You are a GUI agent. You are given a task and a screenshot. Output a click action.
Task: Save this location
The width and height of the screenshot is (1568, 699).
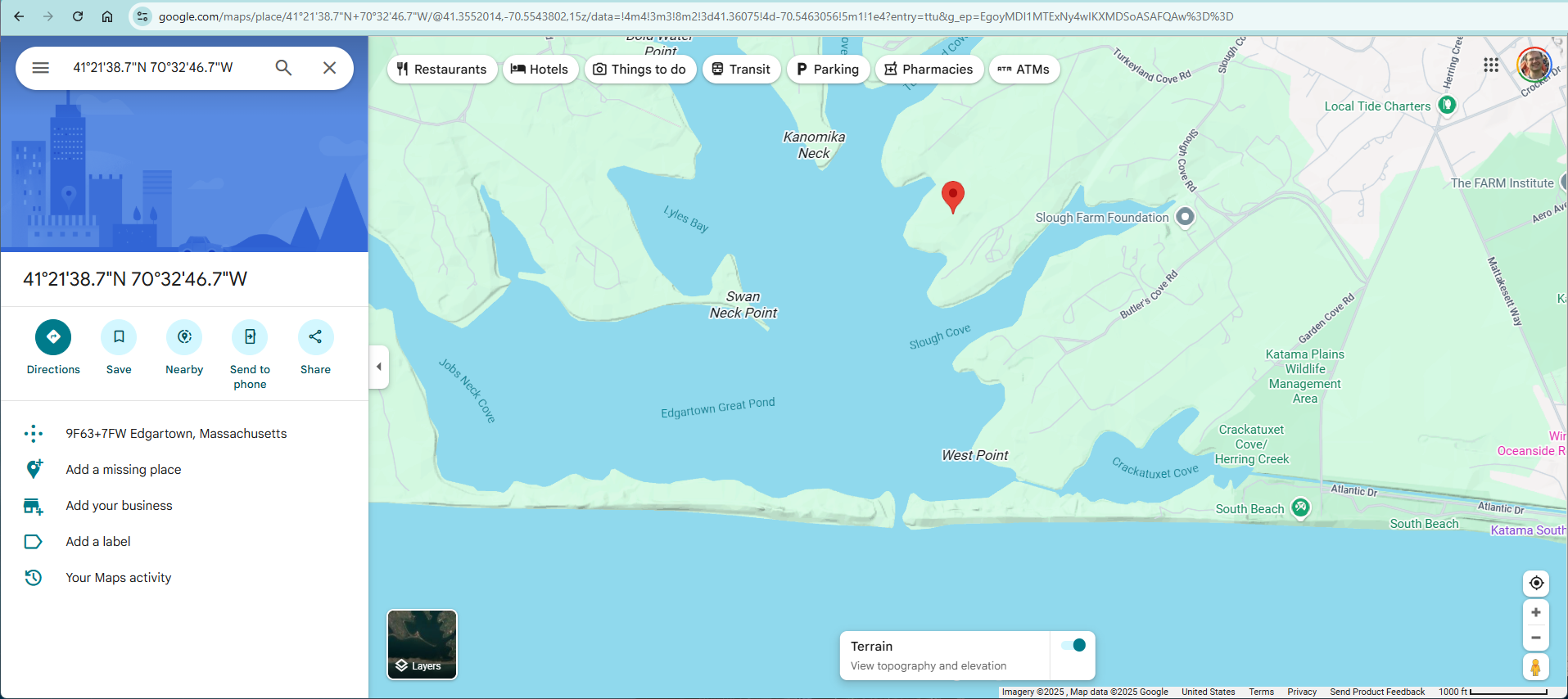(119, 337)
